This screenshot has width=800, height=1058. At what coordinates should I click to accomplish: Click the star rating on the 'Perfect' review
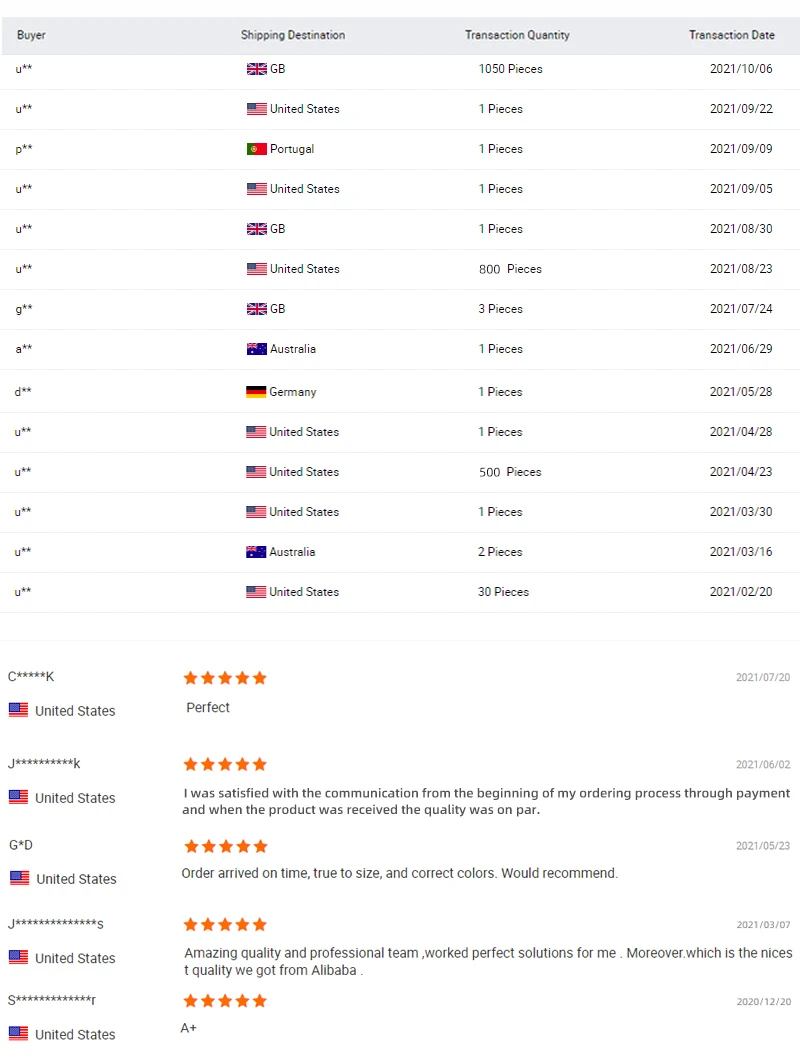click(225, 678)
